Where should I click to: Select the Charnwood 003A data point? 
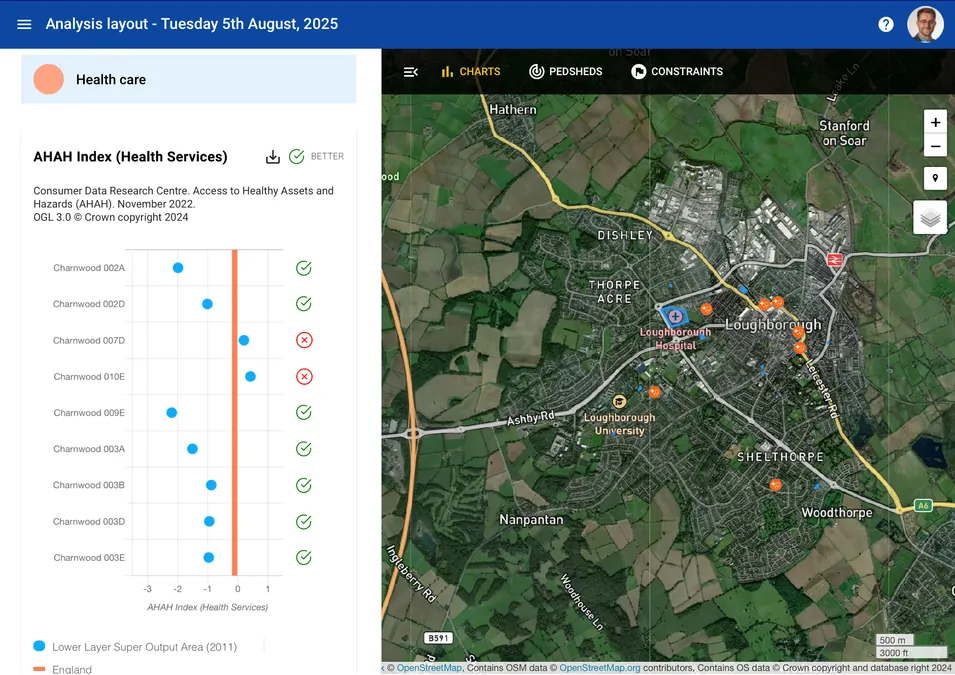click(192, 449)
